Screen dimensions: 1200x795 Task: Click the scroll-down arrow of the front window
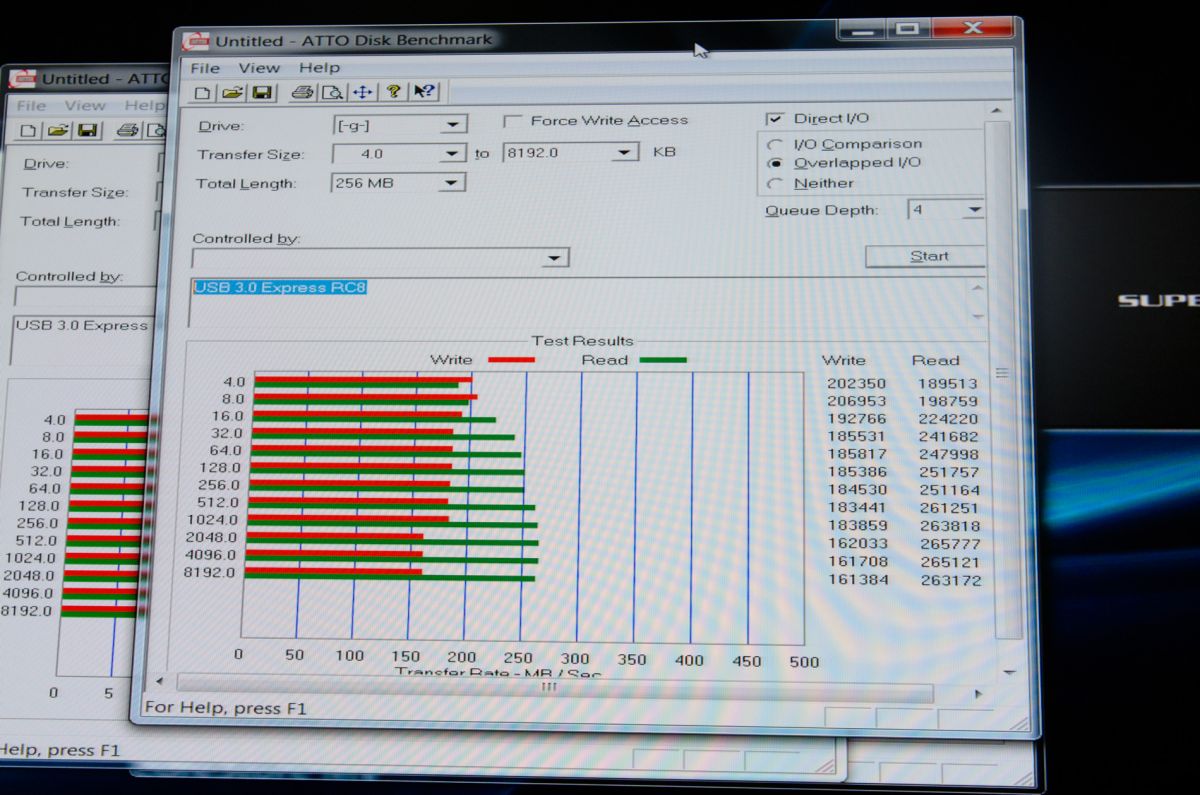pos(1008,673)
